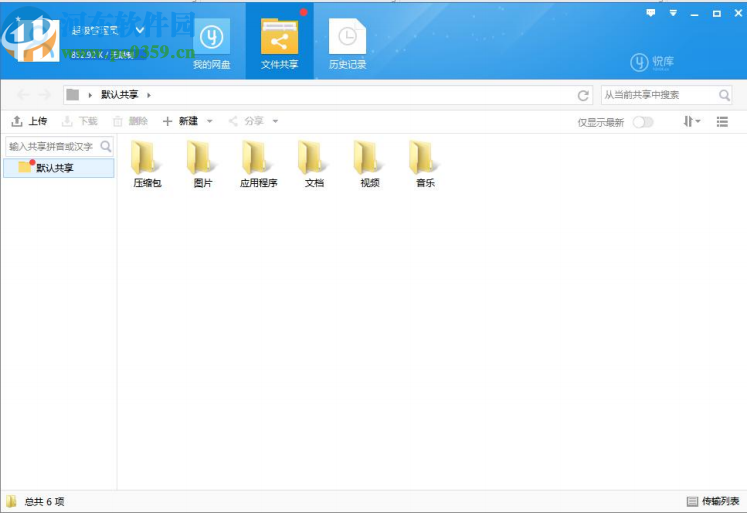Open the sort order dropdown
The image size is (751, 513).
pos(692,121)
